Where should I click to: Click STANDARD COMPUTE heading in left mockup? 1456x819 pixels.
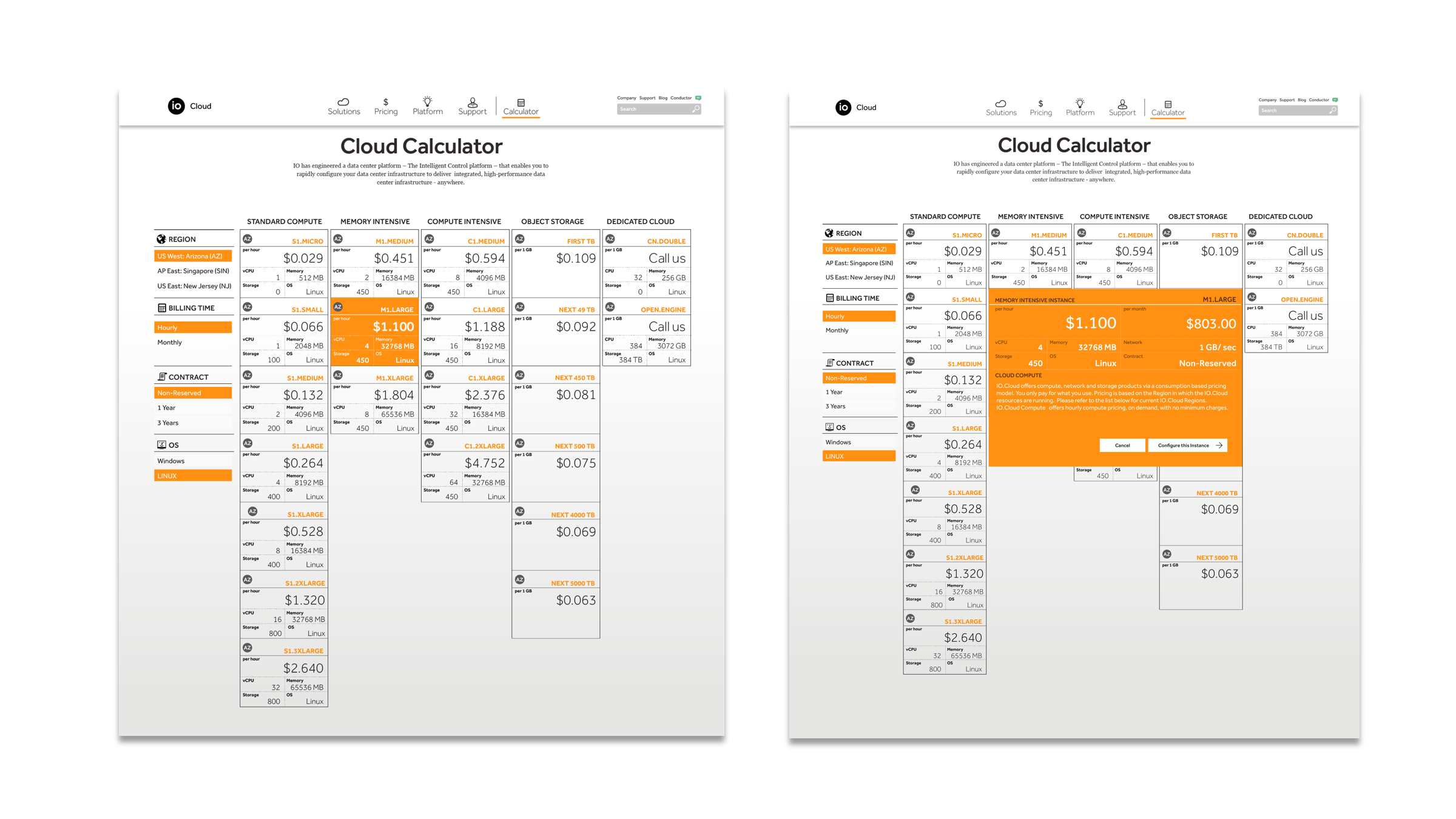285,221
